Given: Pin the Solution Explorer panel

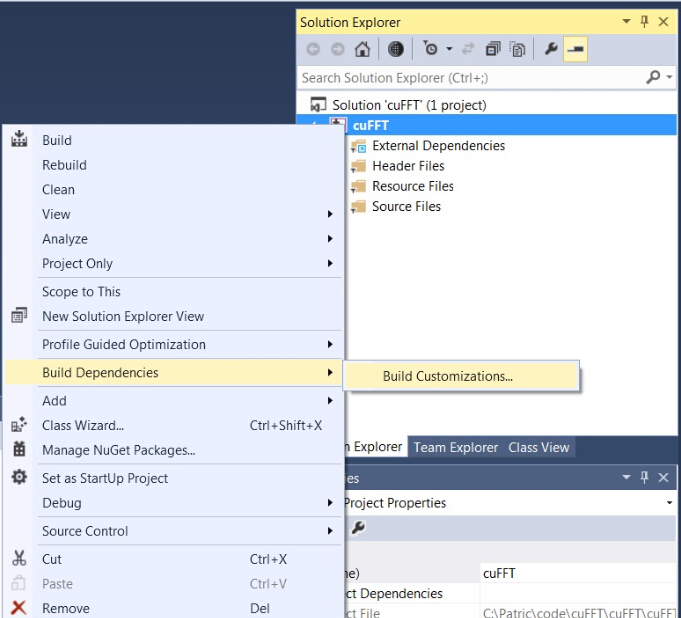Looking at the screenshot, I should point(645,21).
